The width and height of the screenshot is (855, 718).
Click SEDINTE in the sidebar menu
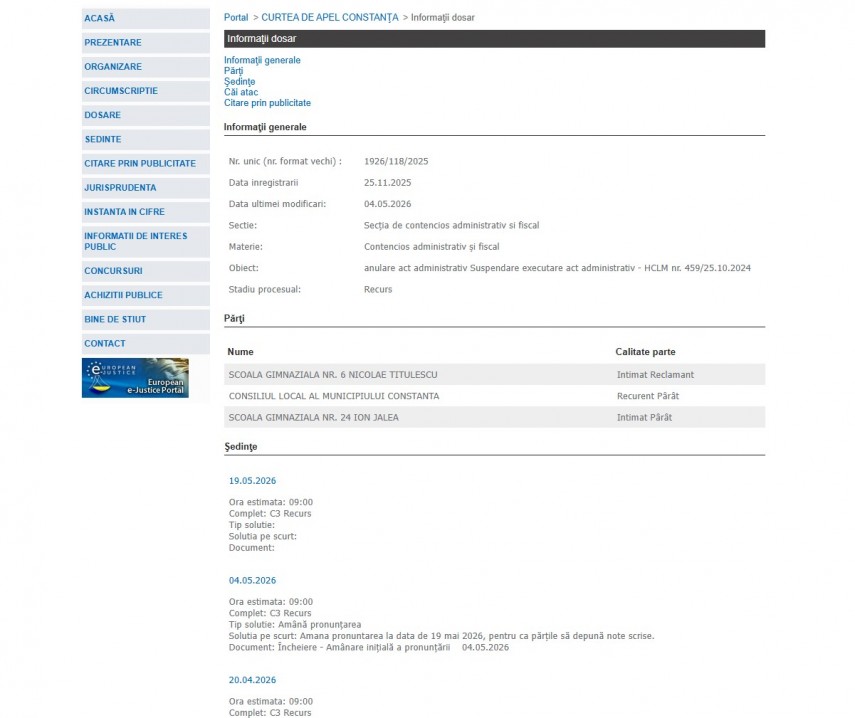click(146, 139)
